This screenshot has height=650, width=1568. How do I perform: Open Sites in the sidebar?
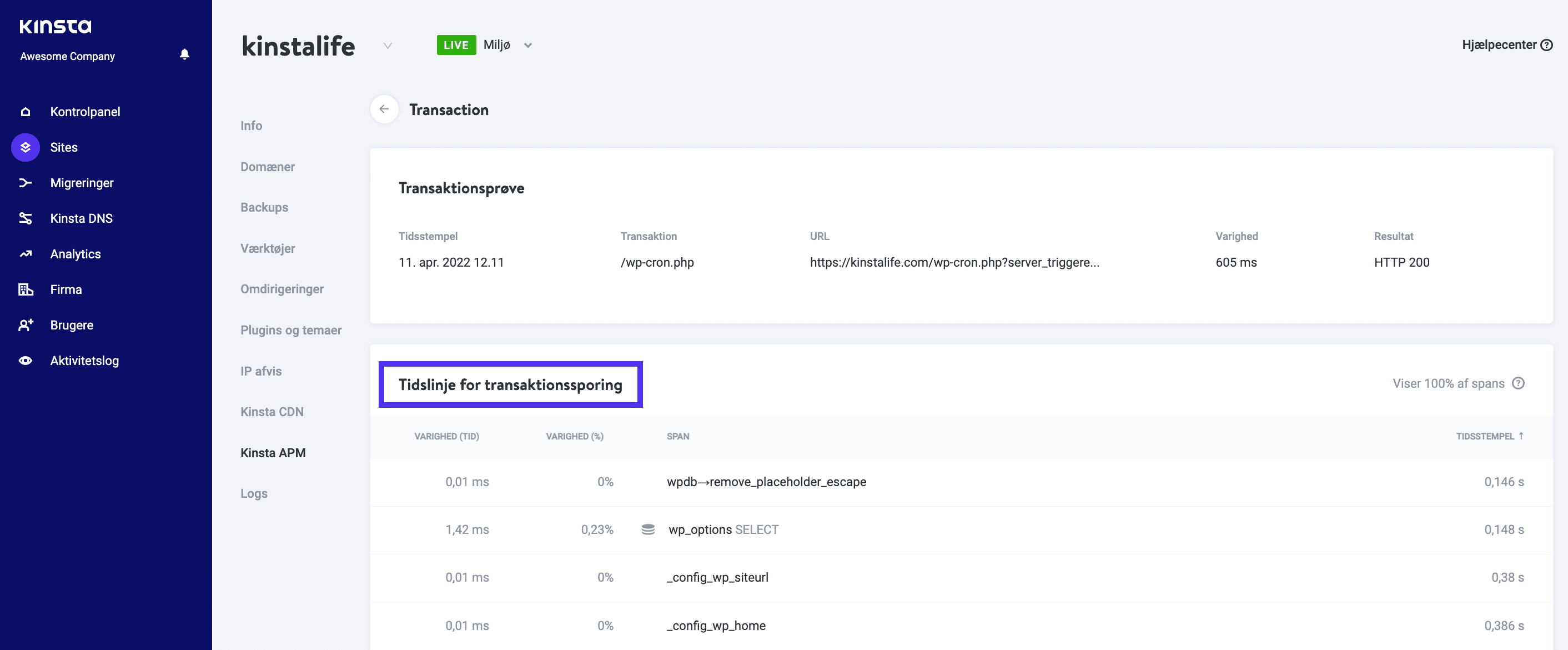(x=63, y=147)
